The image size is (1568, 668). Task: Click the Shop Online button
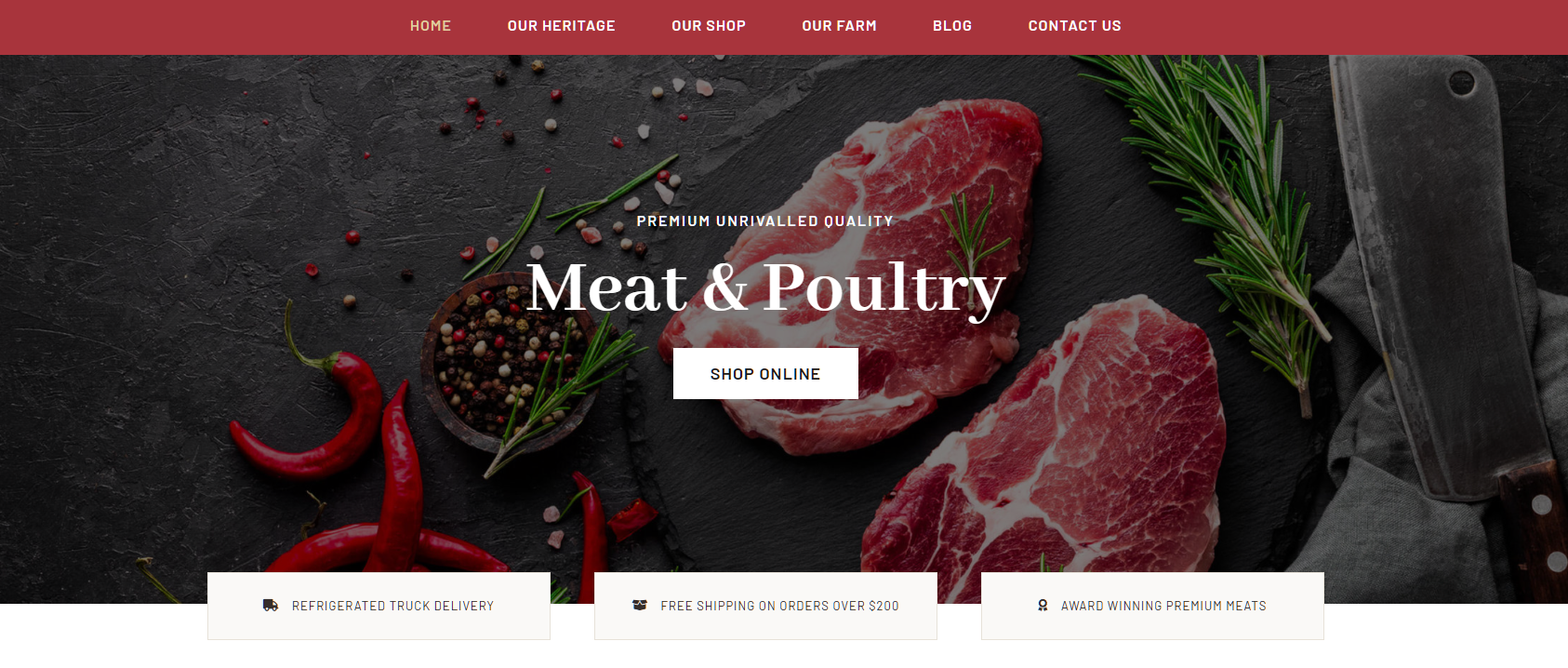[765, 374]
